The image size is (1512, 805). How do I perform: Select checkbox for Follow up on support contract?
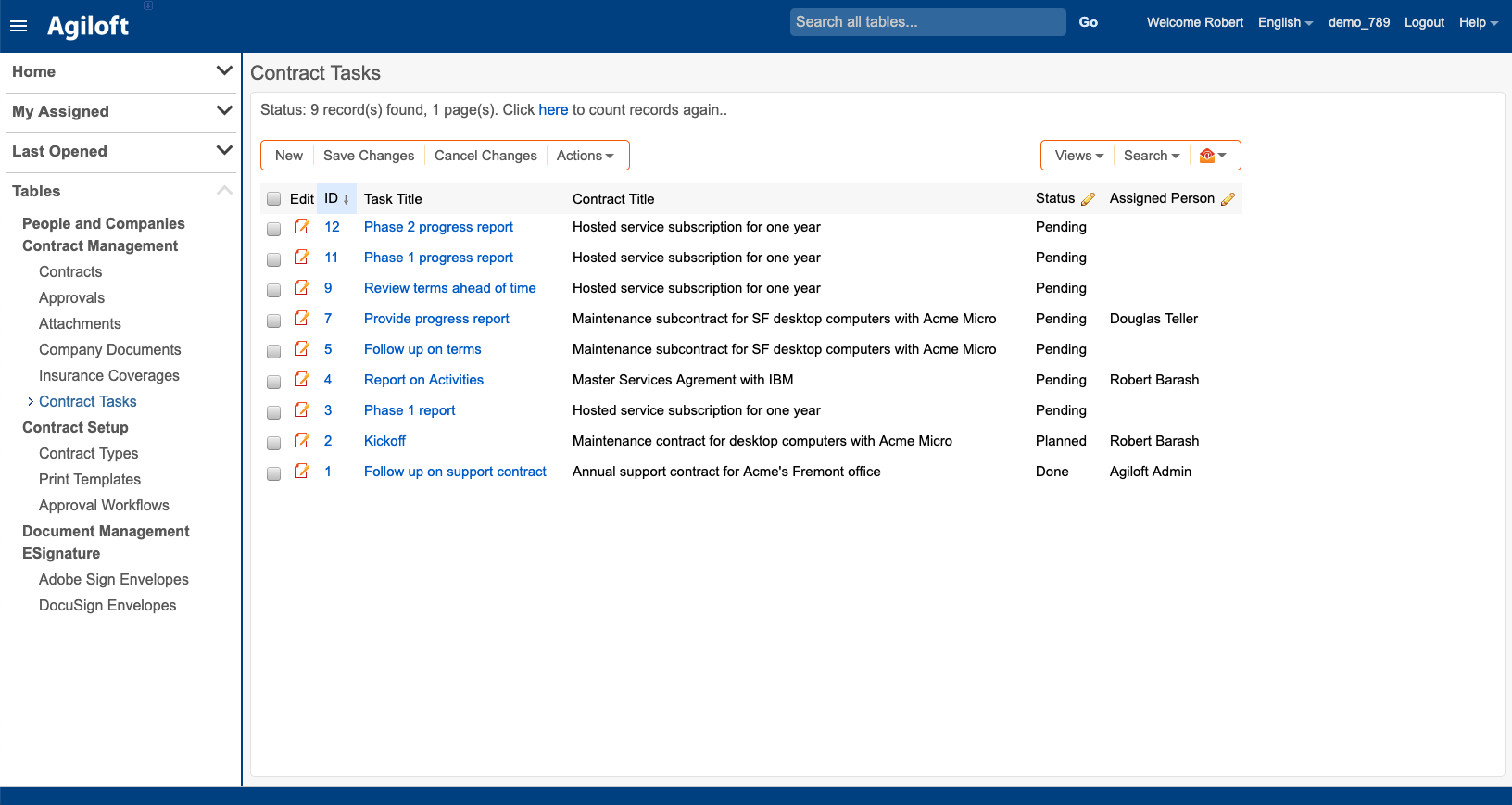[273, 473]
